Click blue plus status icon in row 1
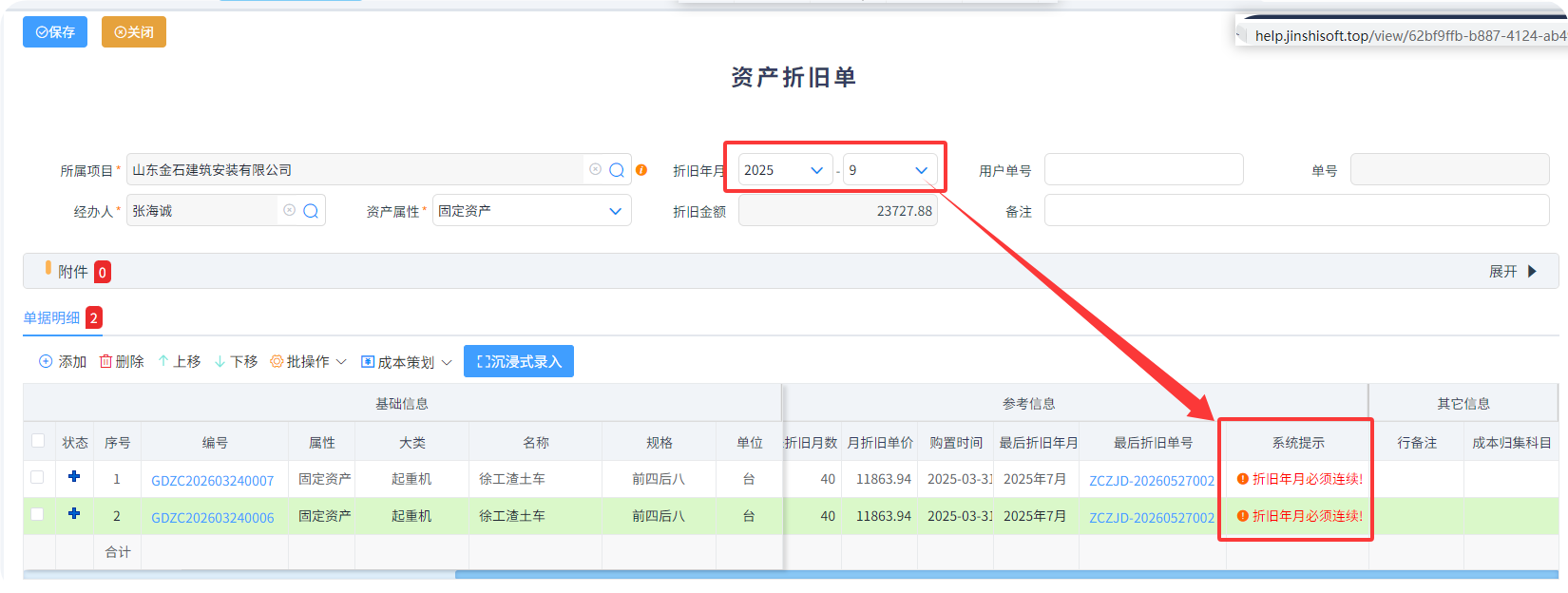This screenshot has height=593, width=1568. pyautogui.click(x=74, y=476)
